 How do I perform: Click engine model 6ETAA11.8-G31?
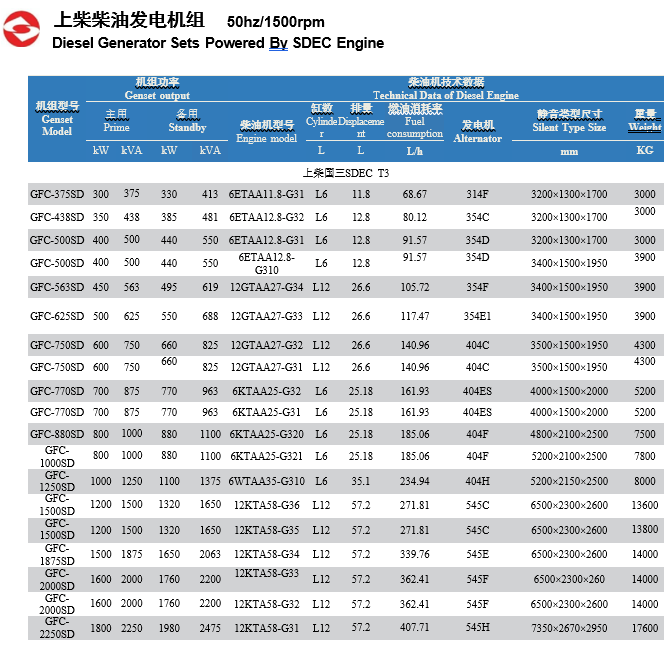[267, 194]
